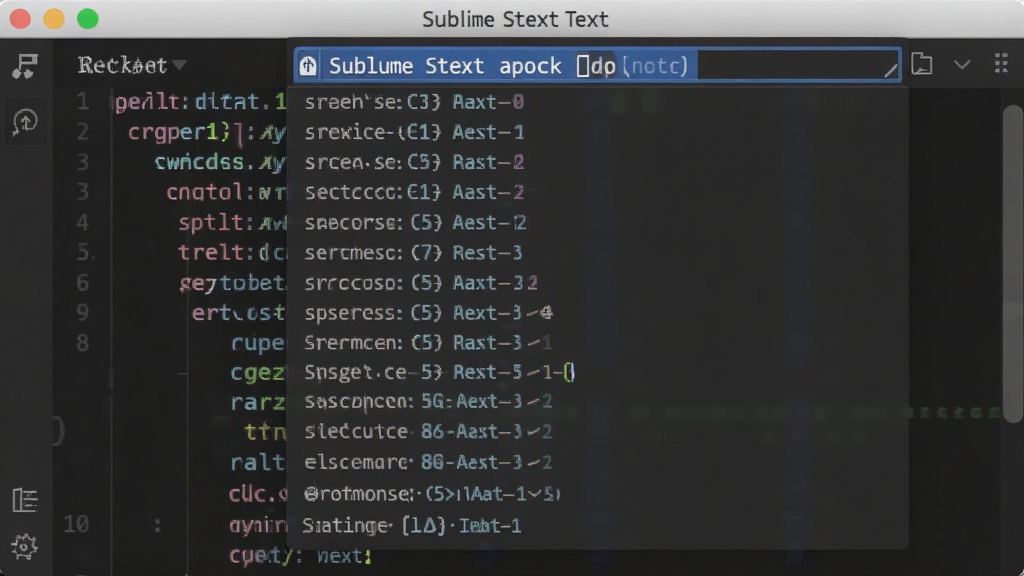Screen dimensions: 1024x576
Task: Open the grid dots menu icon
Action: (1001, 63)
